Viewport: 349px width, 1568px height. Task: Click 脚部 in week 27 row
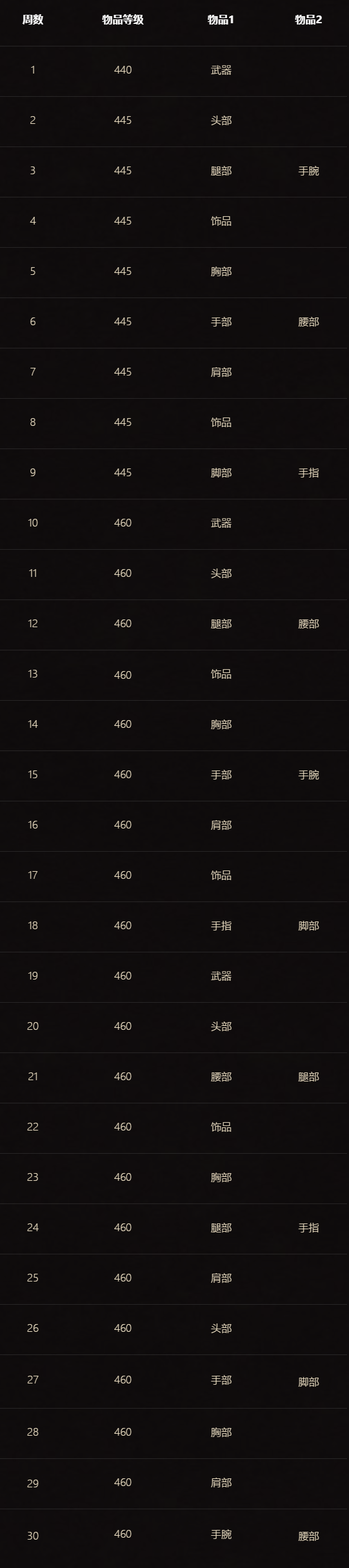coord(308,1382)
